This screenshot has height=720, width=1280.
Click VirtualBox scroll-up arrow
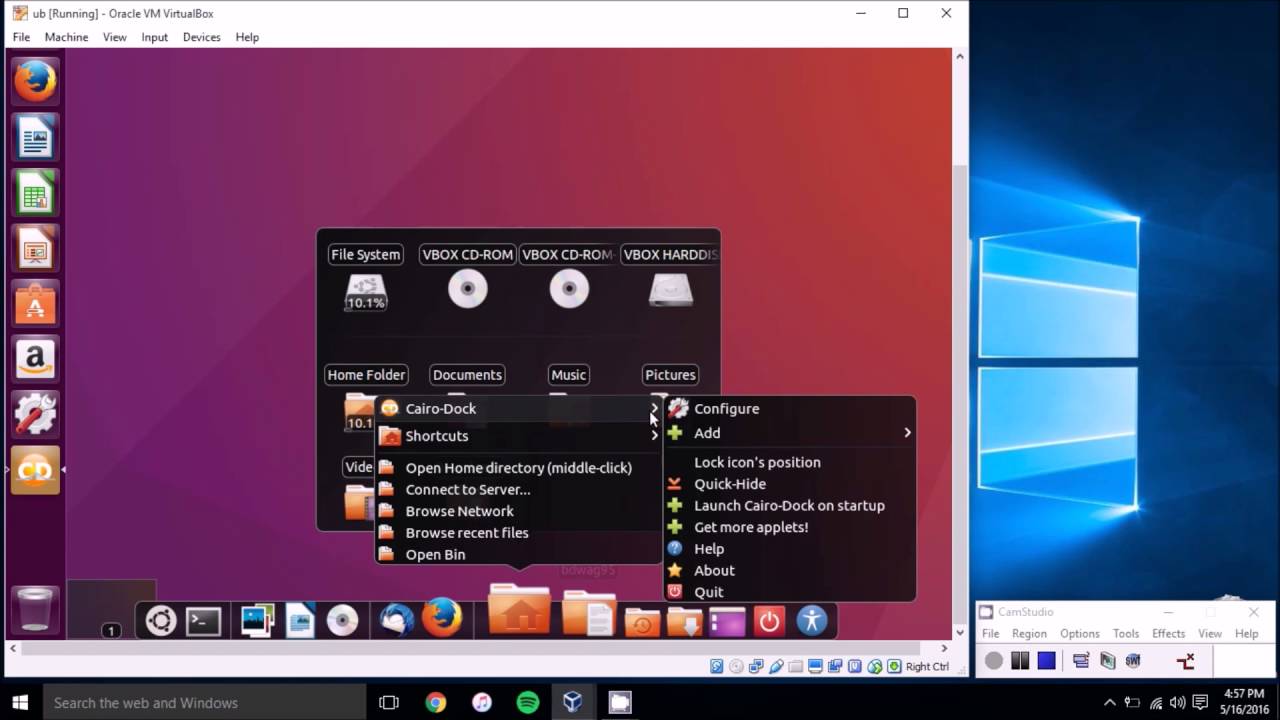pos(960,57)
